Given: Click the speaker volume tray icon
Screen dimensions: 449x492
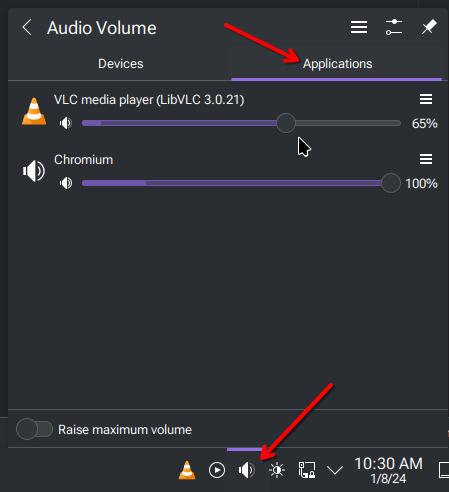Looking at the screenshot, I should coord(247,470).
